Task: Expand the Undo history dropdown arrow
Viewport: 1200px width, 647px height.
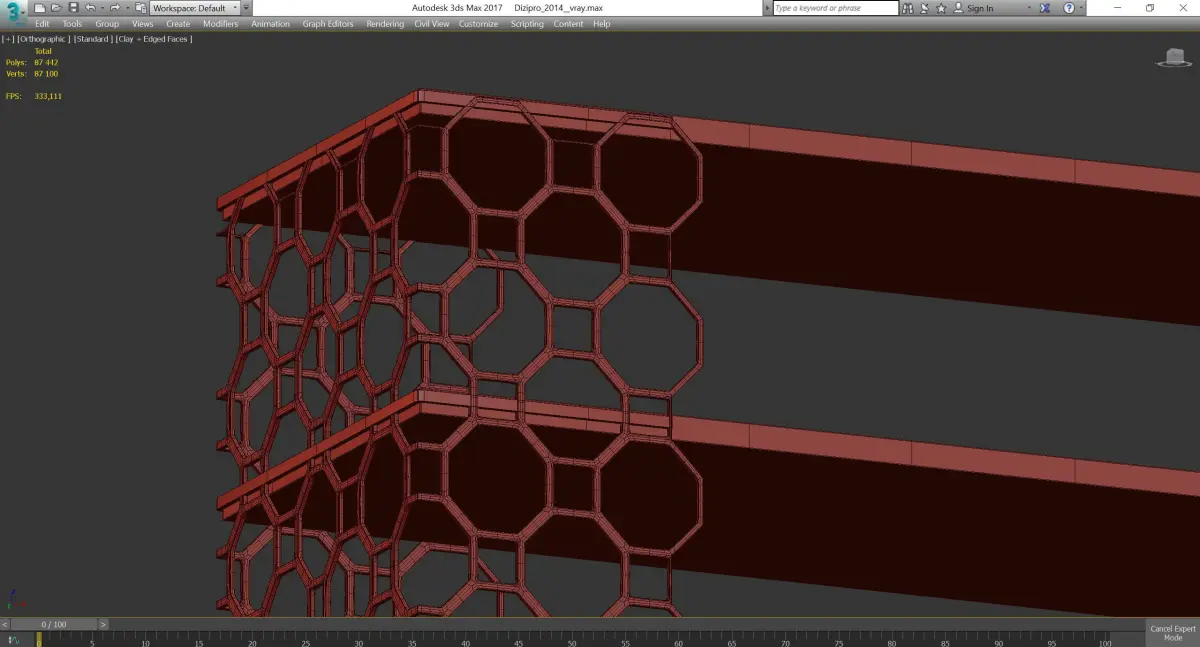Action: point(101,8)
